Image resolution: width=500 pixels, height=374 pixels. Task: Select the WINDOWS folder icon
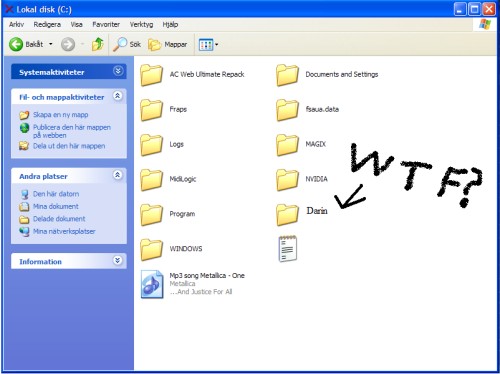(x=151, y=249)
